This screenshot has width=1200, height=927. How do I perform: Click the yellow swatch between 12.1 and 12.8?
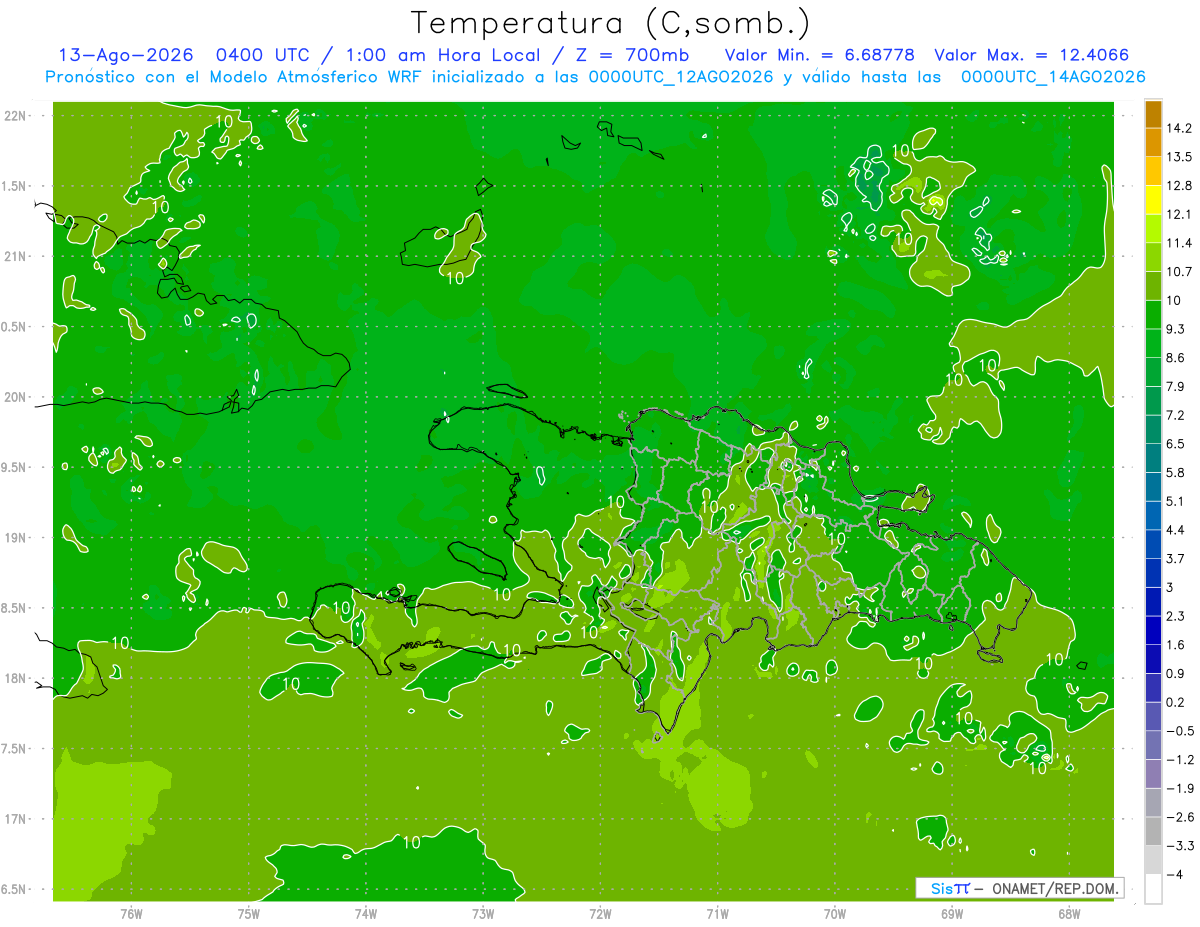1153,200
